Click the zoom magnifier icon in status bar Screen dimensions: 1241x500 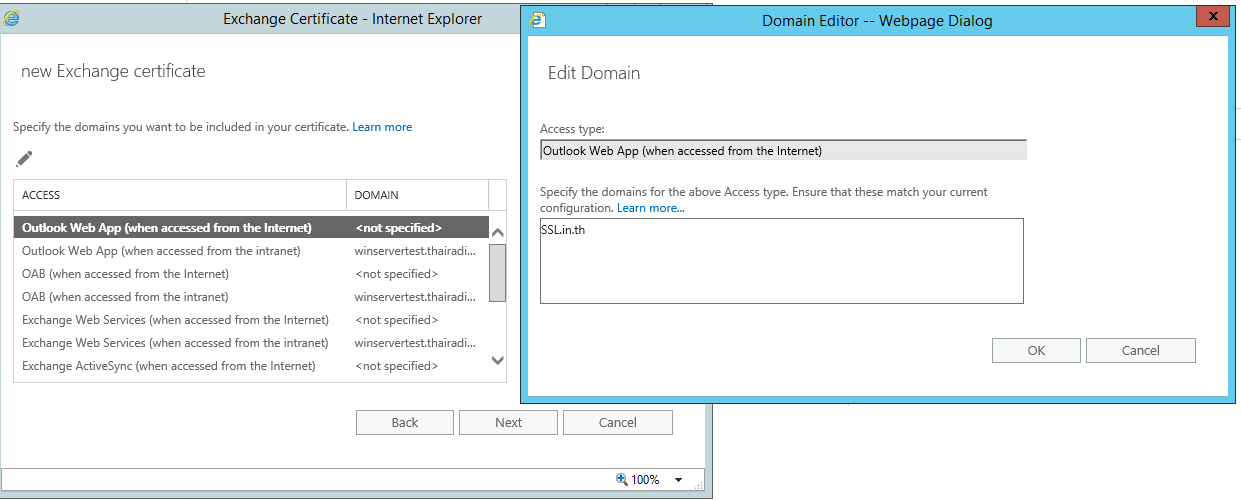click(x=621, y=479)
